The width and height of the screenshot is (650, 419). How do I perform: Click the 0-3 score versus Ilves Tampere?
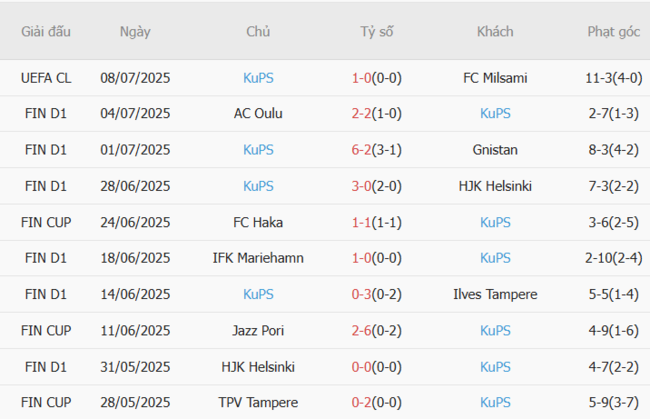coord(363,294)
